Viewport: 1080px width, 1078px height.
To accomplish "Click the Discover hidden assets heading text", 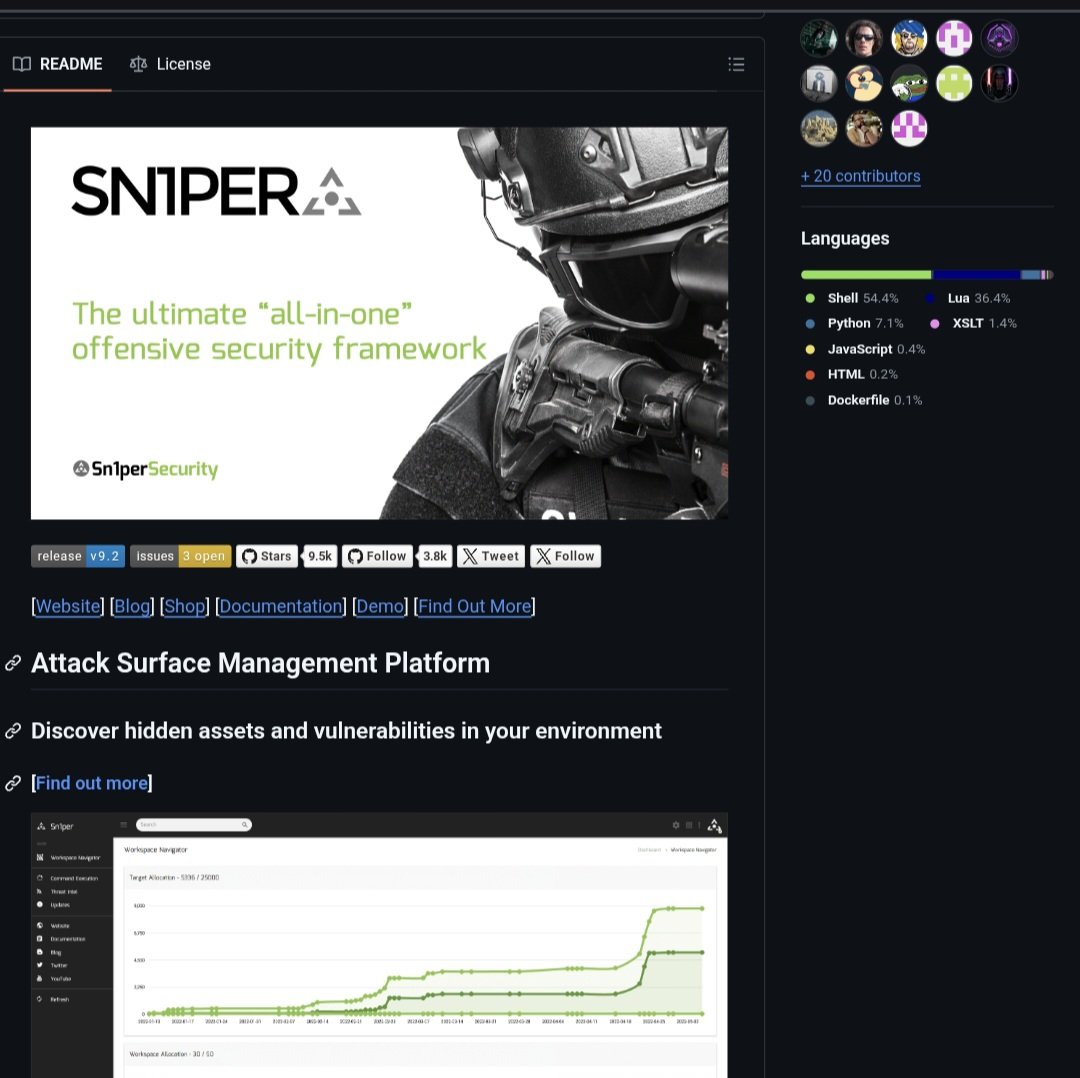I will 346,731.
